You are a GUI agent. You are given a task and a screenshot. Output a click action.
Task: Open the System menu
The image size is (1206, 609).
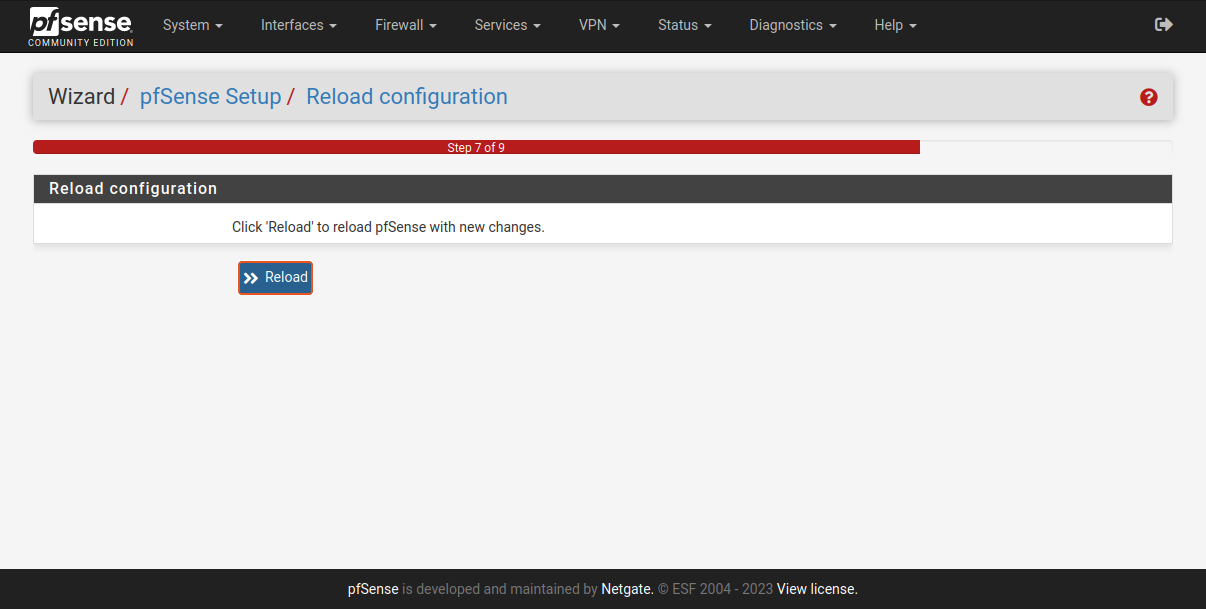[x=192, y=25]
